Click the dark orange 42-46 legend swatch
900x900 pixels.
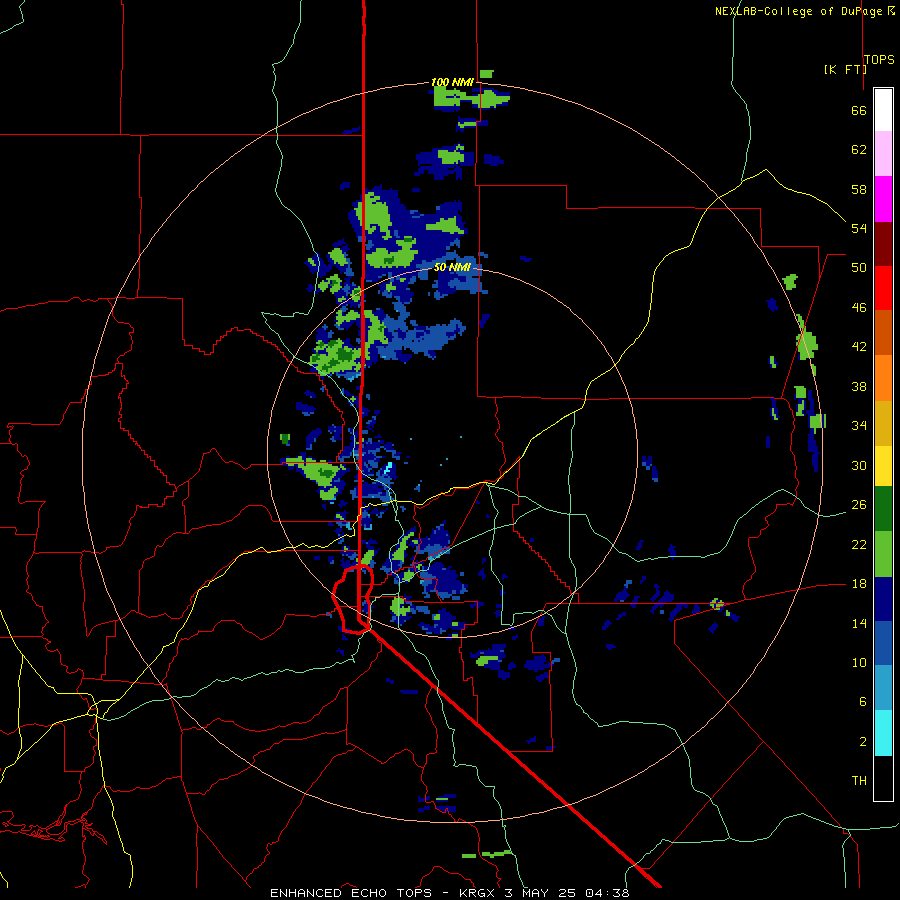[x=883, y=332]
